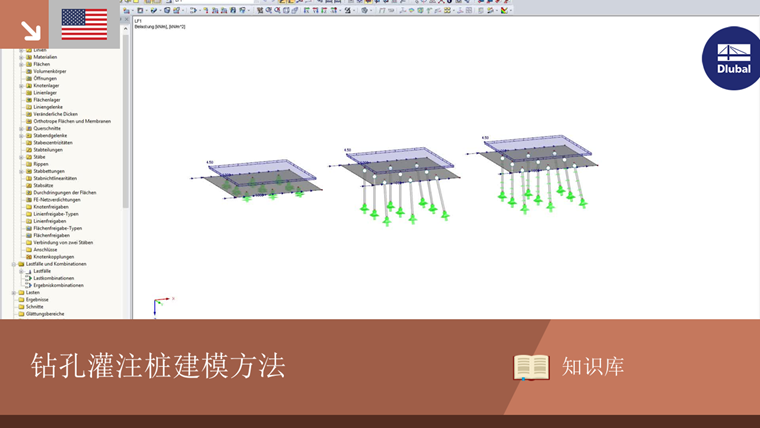
Task: Select Durchdringungen der Flächen item
Action: point(64,192)
